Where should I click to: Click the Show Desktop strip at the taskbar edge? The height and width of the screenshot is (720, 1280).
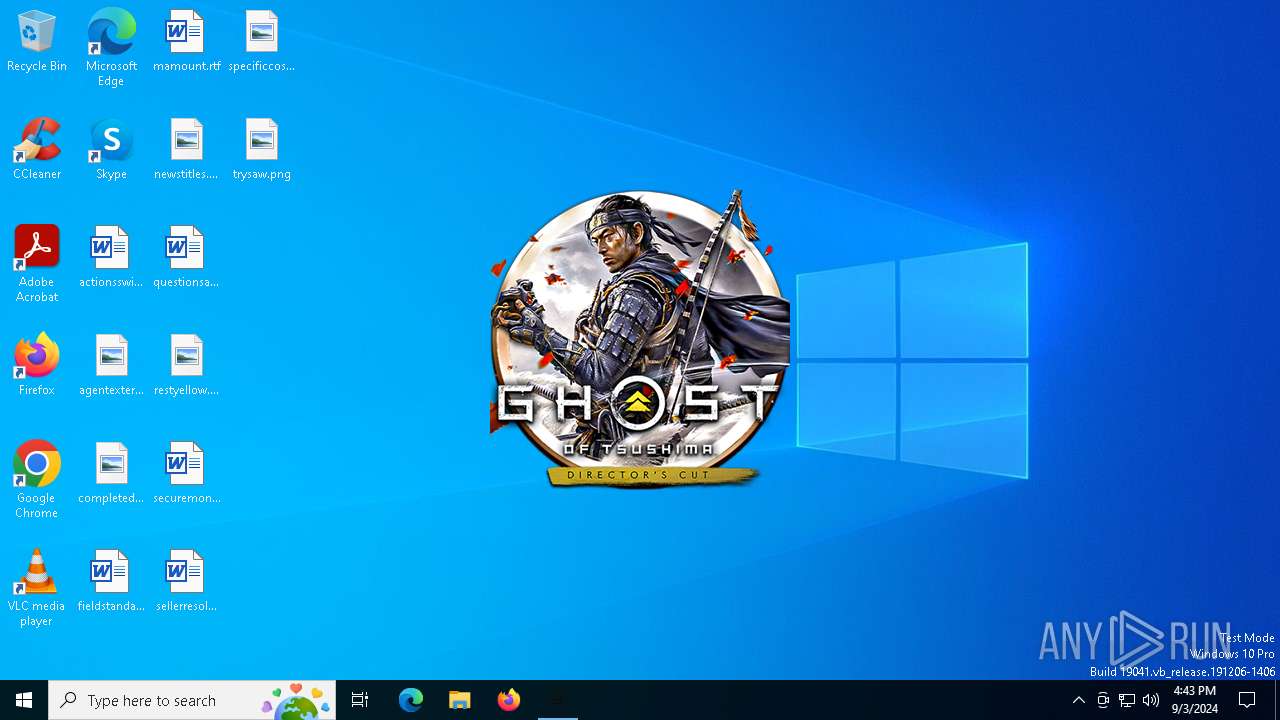click(x=1277, y=700)
